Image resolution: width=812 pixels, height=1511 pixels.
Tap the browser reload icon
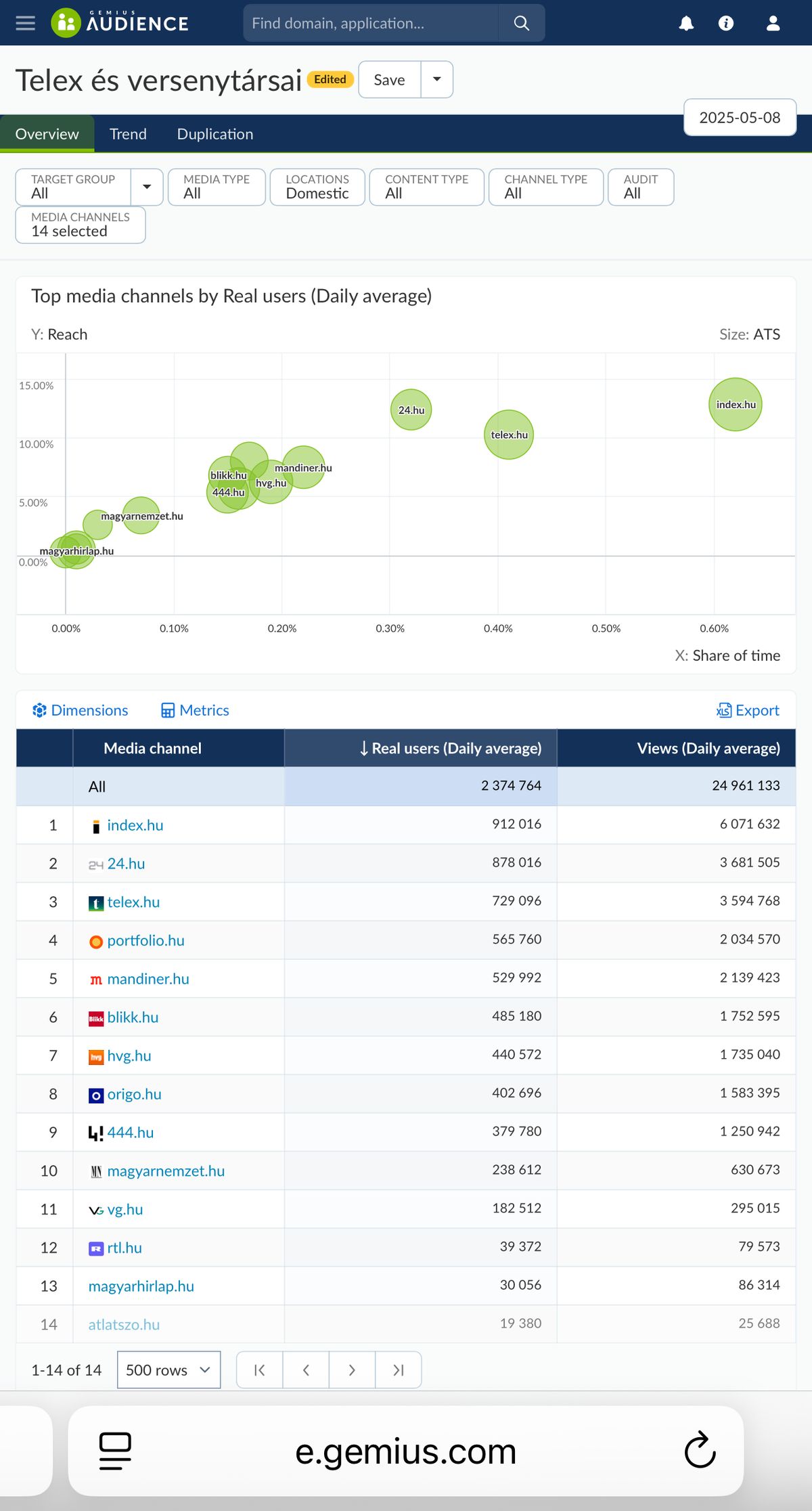tap(700, 1450)
